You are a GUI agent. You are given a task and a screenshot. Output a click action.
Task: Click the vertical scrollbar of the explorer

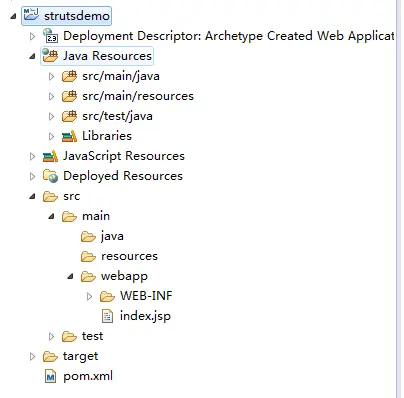(x=399, y=199)
